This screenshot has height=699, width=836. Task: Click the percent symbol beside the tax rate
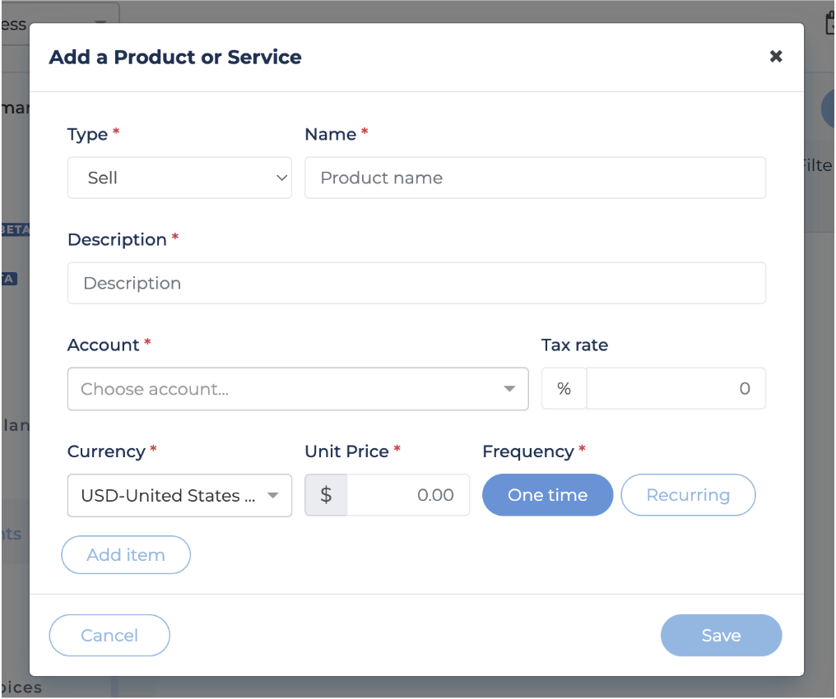[564, 389]
